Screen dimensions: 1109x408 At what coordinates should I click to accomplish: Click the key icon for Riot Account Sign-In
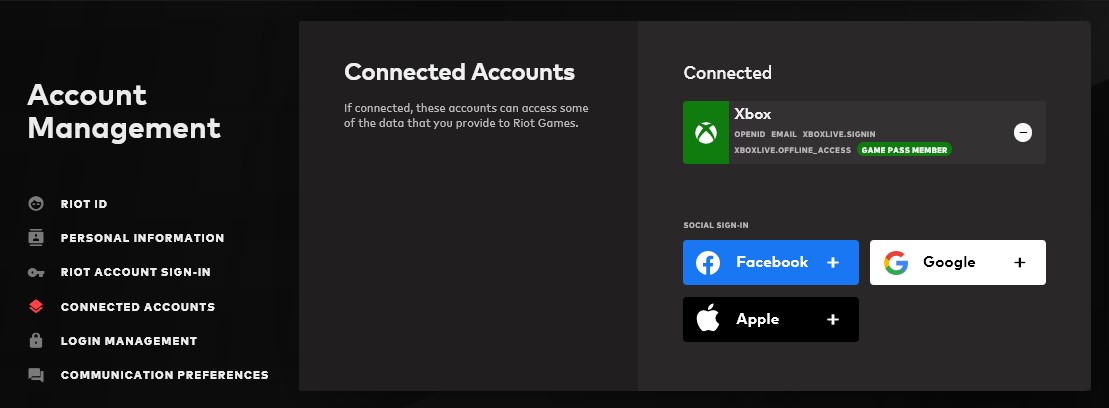(36, 272)
